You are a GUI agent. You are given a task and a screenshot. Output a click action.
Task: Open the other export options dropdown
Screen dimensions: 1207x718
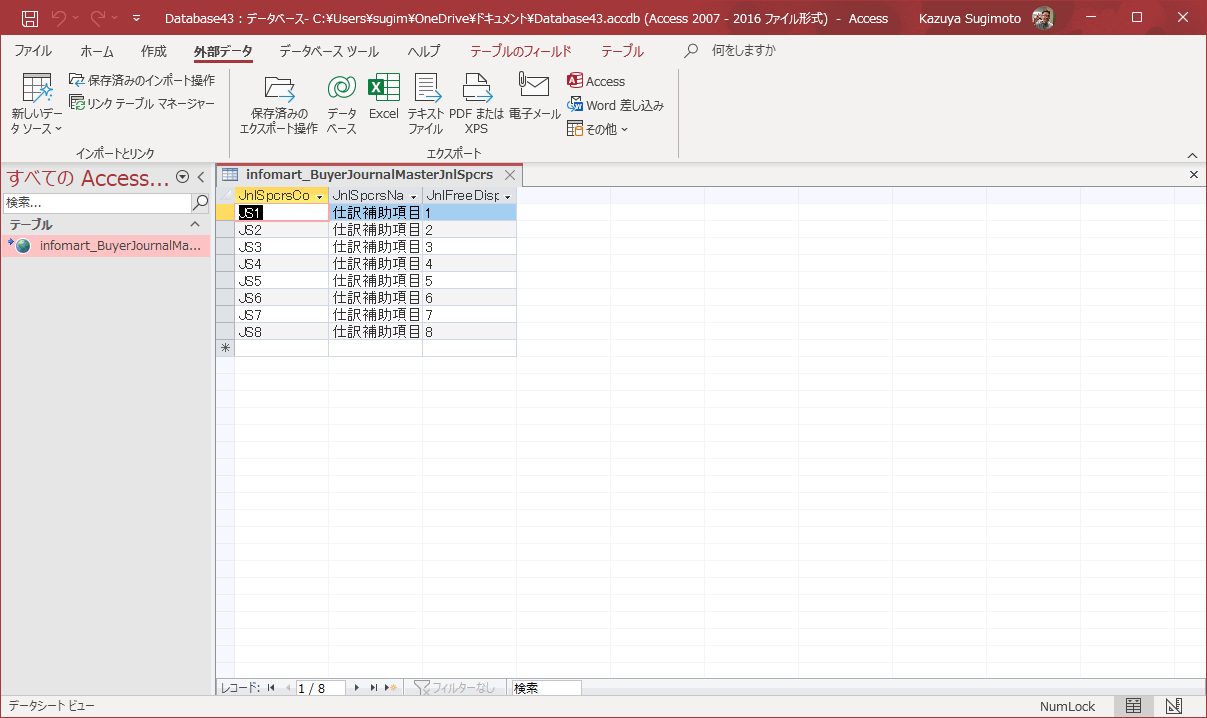click(598, 129)
